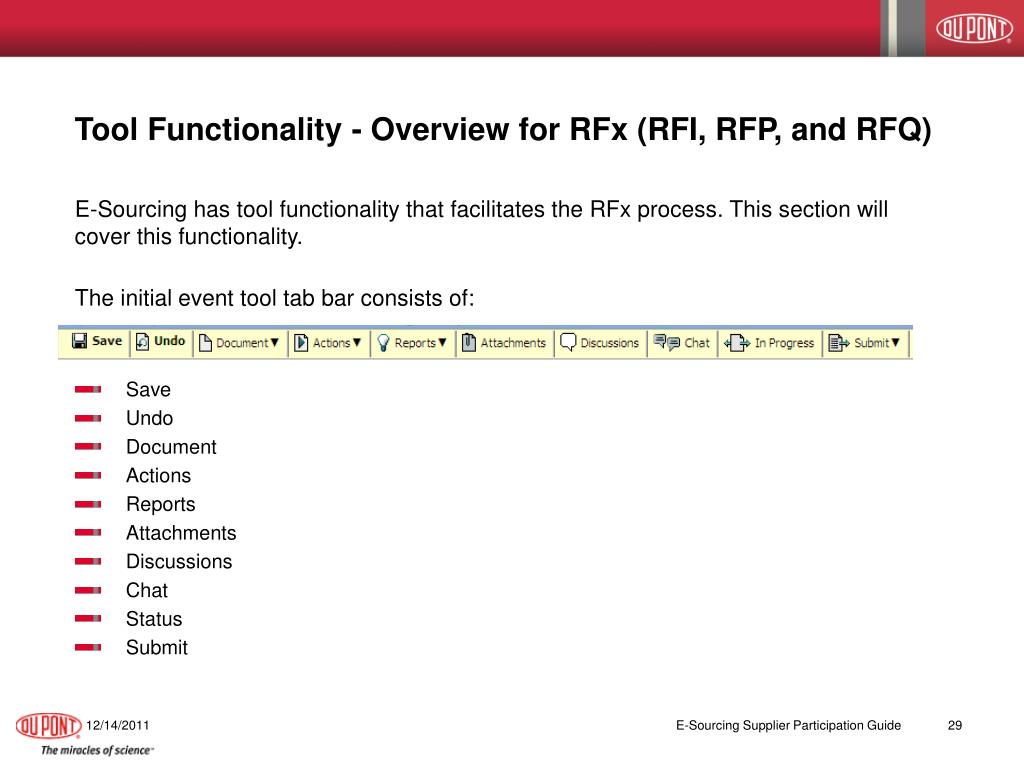The width and height of the screenshot is (1024, 768).
Task: Expand the Reports dropdown arrow
Action: [442, 342]
